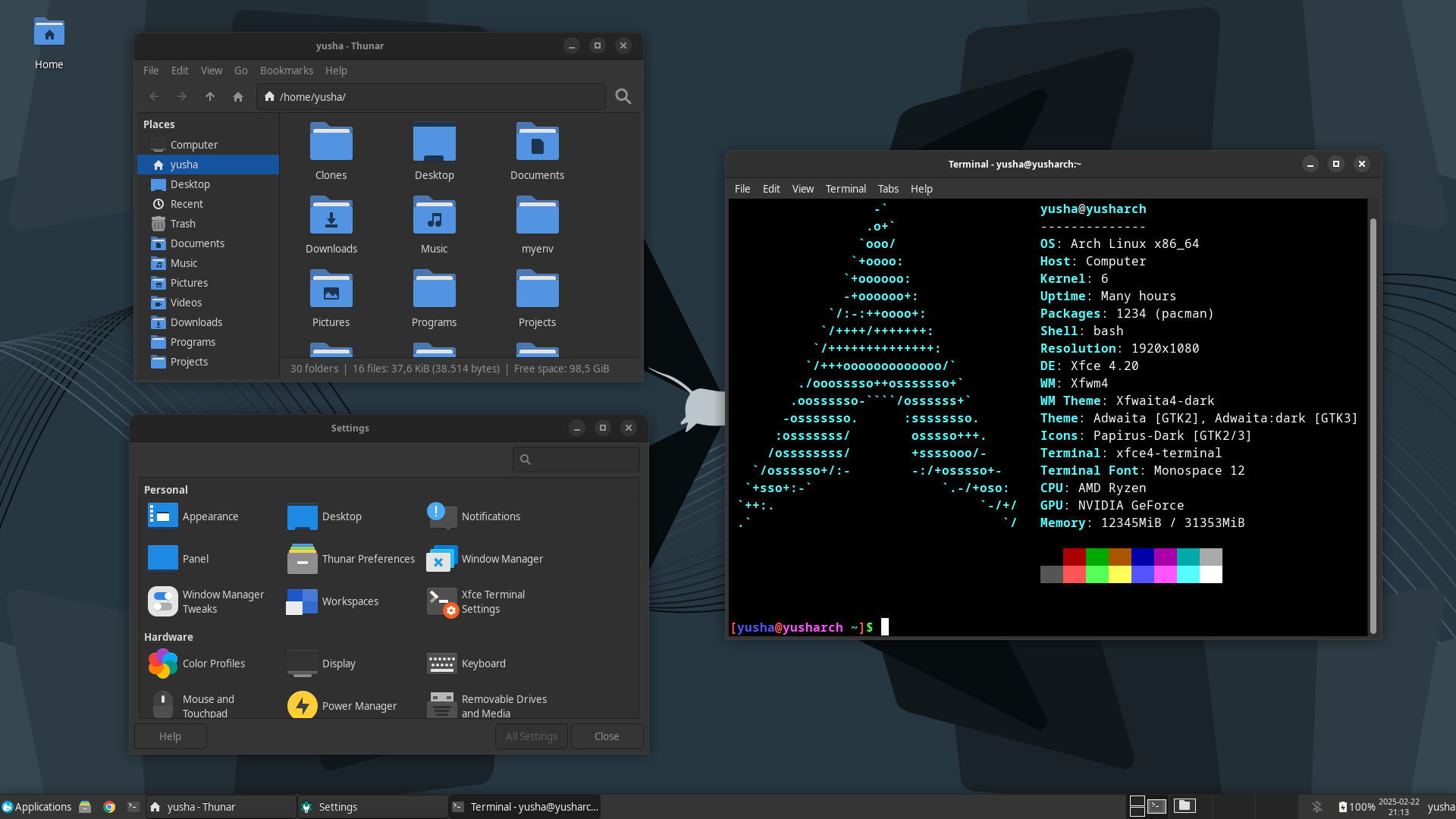The image size is (1456, 819).
Task: Click the battery indicator in panel
Action: (1356, 807)
